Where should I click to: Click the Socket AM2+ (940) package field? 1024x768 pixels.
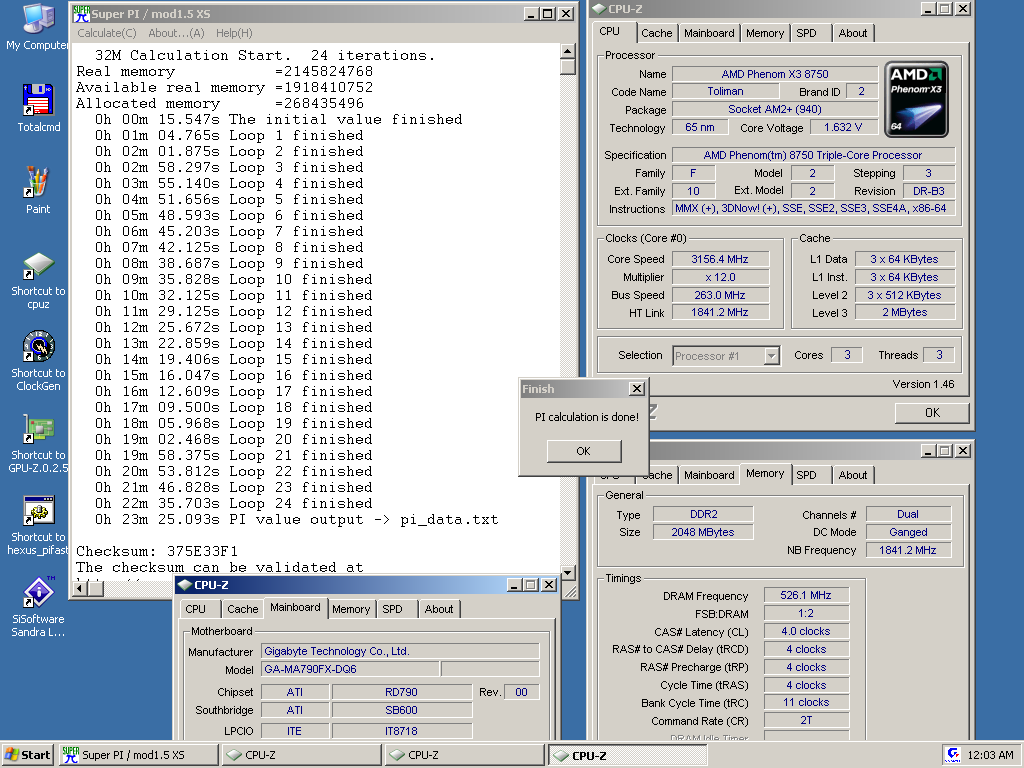click(x=775, y=109)
